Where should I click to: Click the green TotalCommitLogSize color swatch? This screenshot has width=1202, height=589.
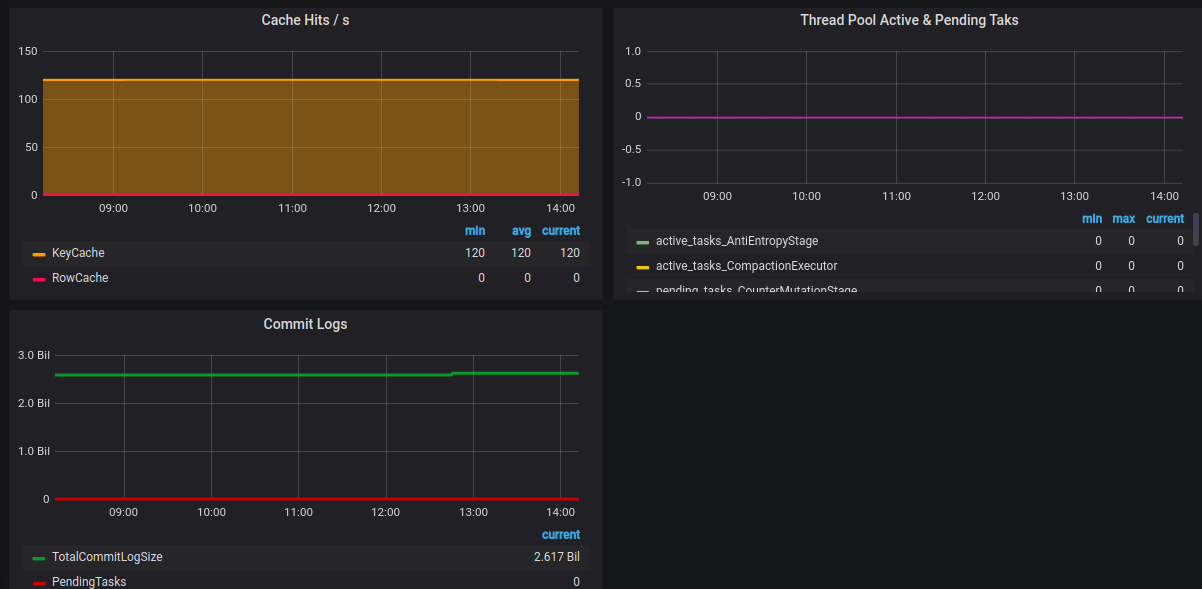pos(39,558)
